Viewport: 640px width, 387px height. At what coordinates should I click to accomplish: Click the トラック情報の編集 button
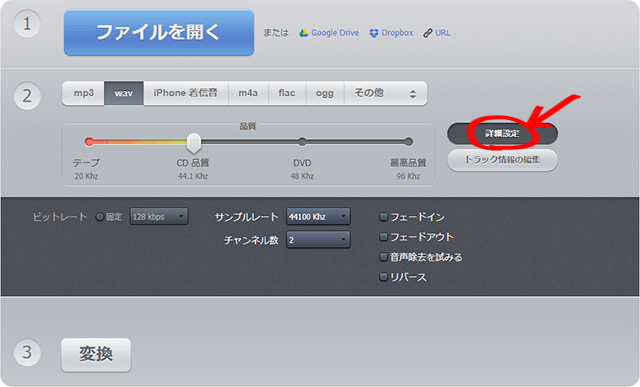pyautogui.click(x=502, y=160)
